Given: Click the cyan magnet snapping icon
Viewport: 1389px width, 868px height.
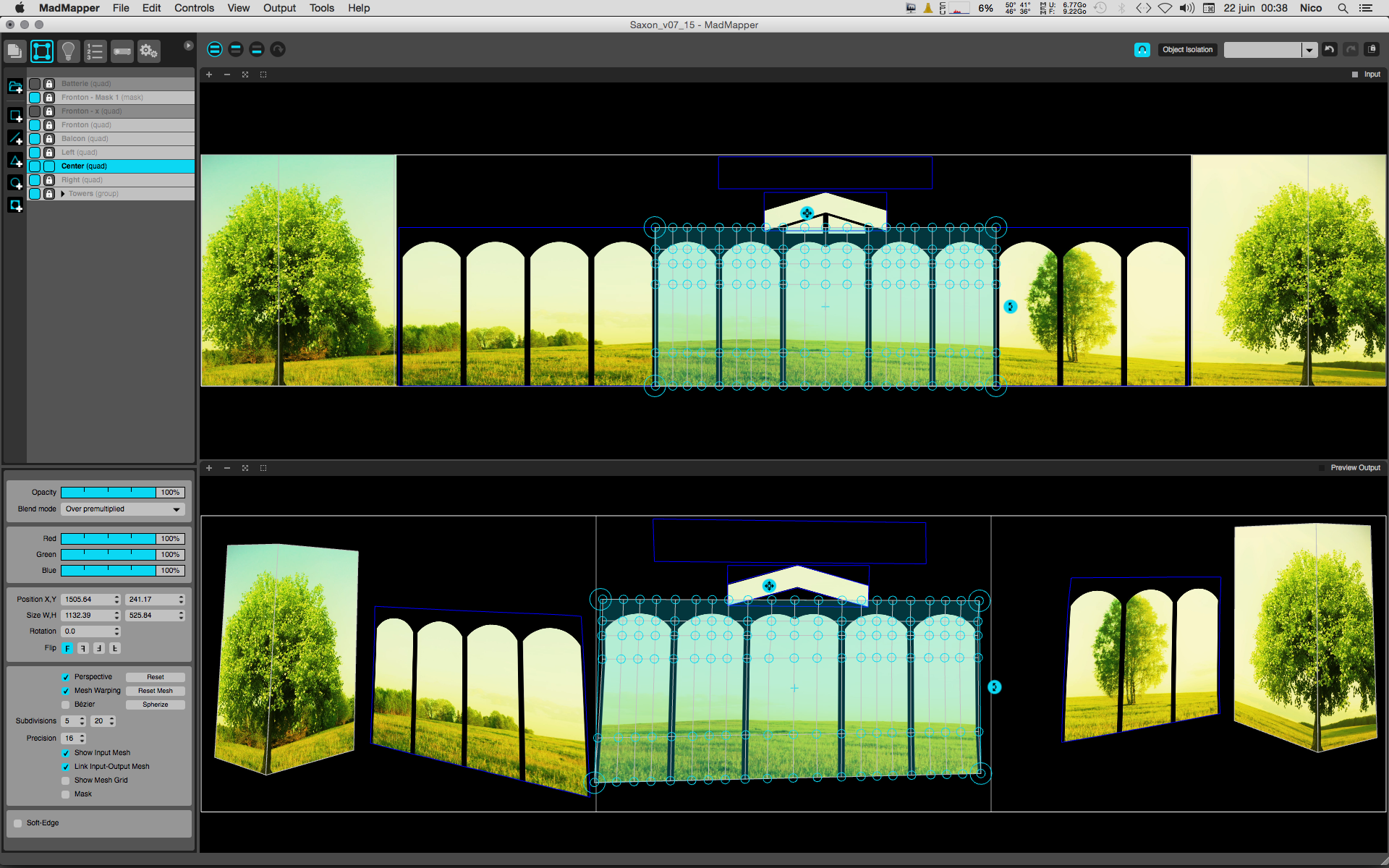Looking at the screenshot, I should [1142, 50].
